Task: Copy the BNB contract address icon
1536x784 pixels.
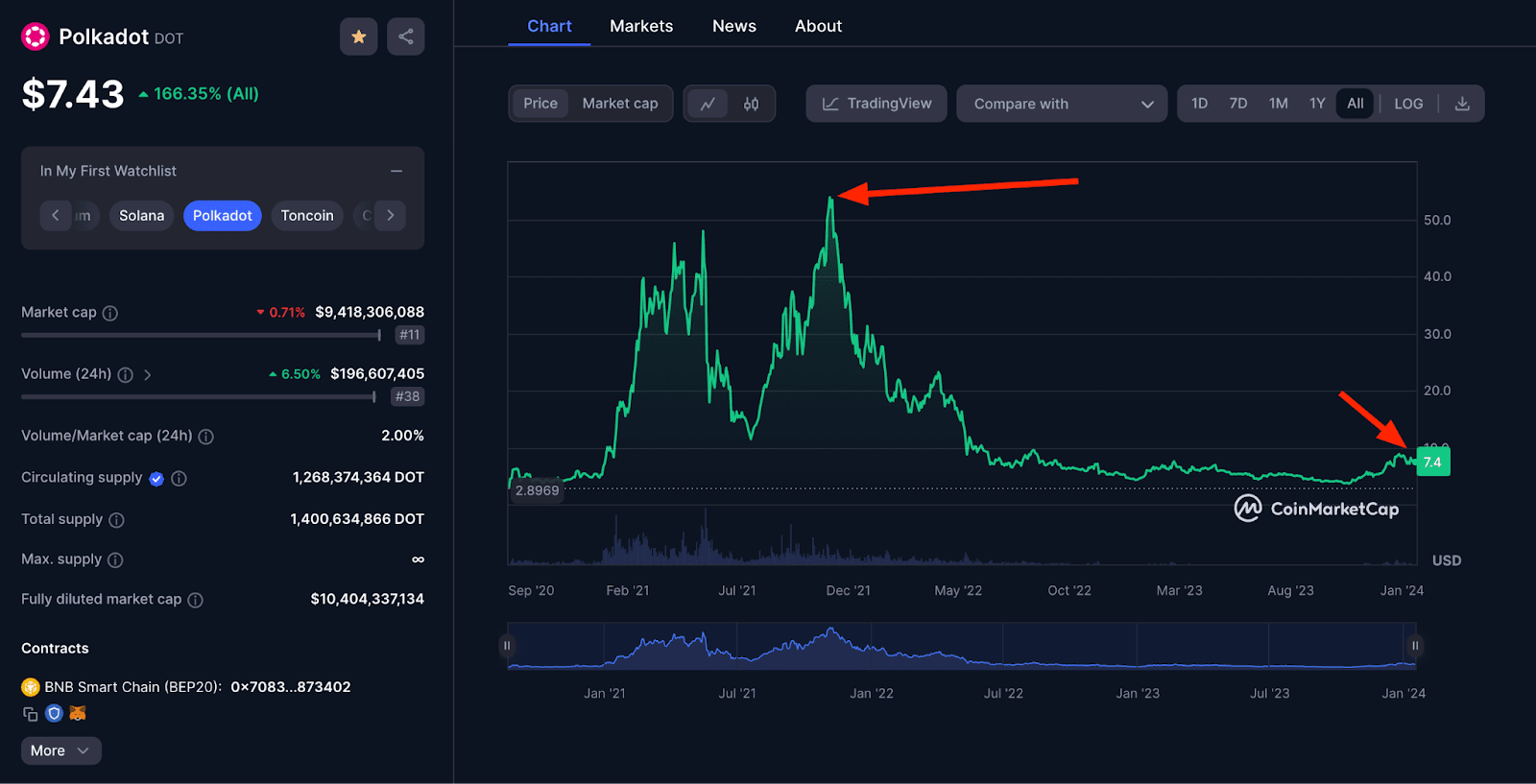Action: (30, 714)
